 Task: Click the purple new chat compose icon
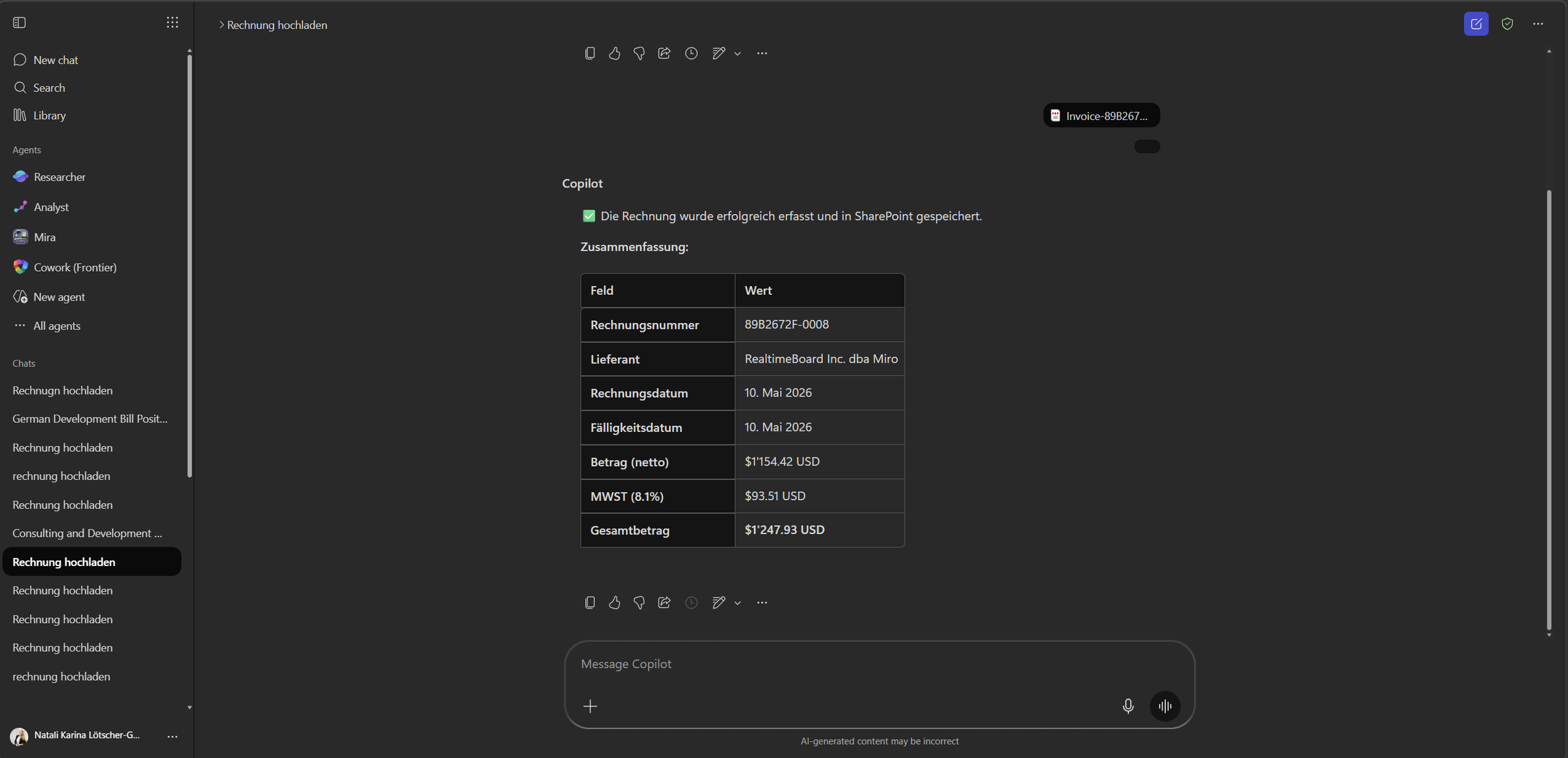pyautogui.click(x=1476, y=24)
